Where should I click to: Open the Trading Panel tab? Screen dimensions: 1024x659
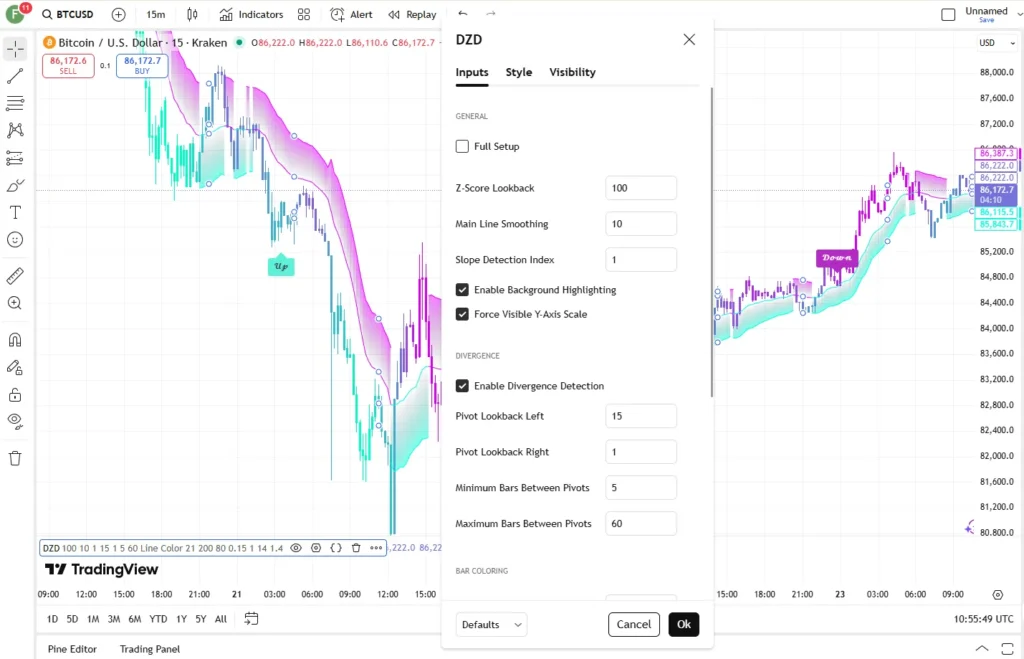(x=150, y=649)
